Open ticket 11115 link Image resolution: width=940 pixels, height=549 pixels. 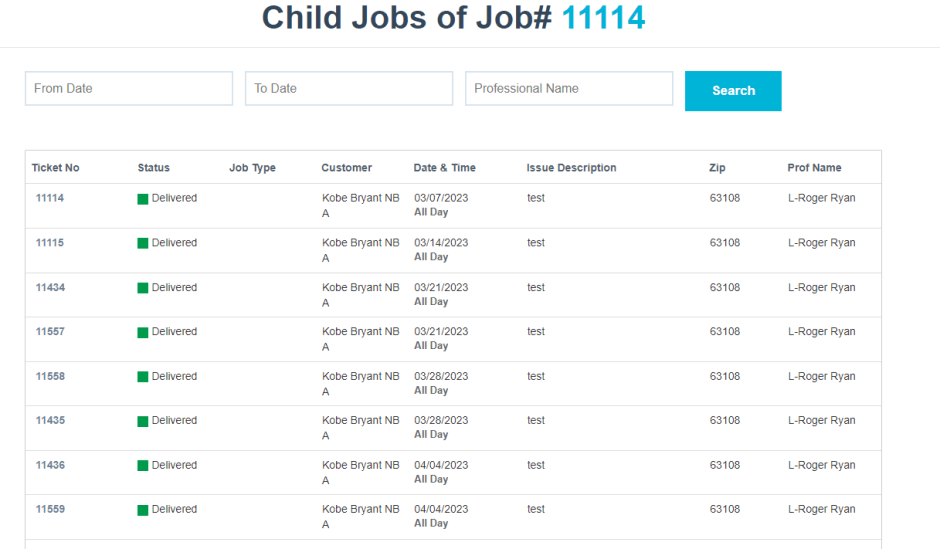(x=50, y=243)
